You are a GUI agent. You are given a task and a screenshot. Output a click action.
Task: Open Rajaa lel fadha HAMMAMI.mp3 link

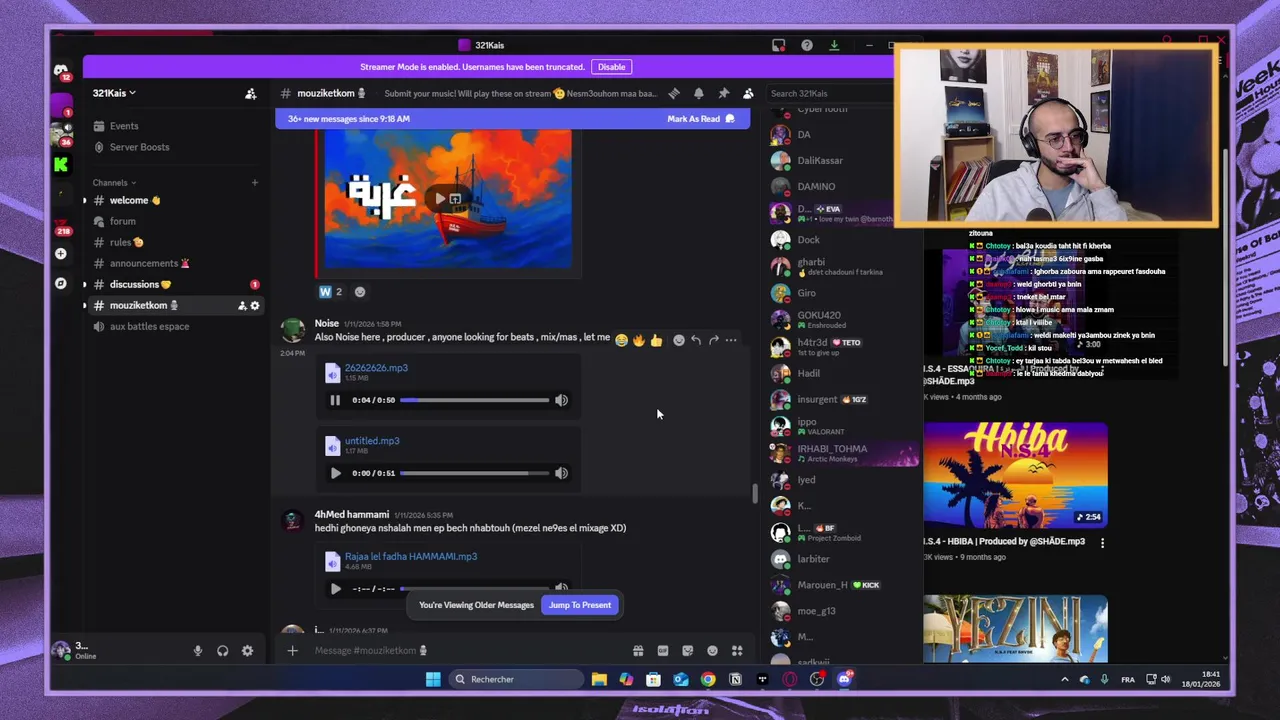click(411, 557)
